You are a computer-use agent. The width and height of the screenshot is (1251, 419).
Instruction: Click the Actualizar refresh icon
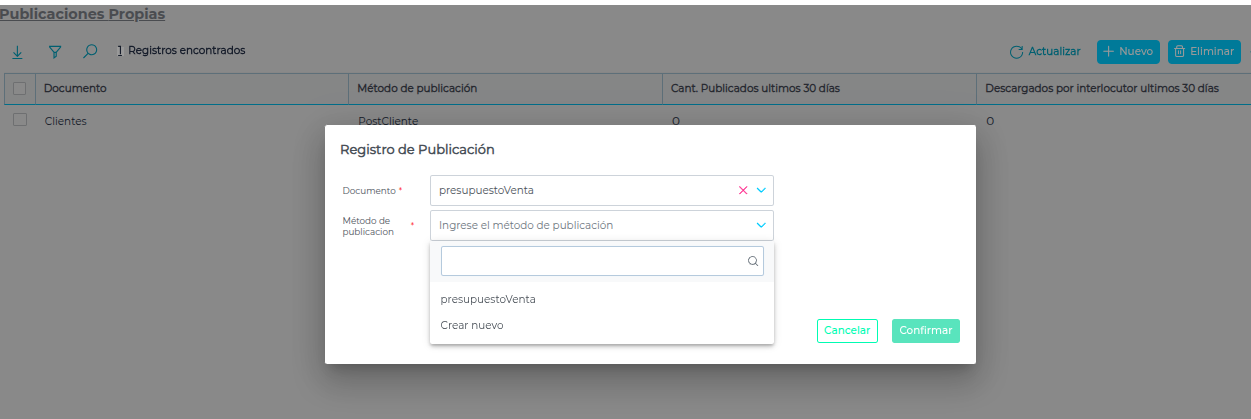pos(1016,52)
